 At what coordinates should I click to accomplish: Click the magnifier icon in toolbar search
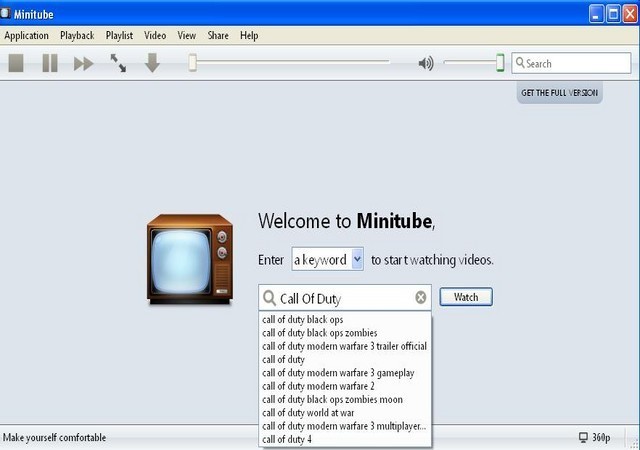click(520, 62)
